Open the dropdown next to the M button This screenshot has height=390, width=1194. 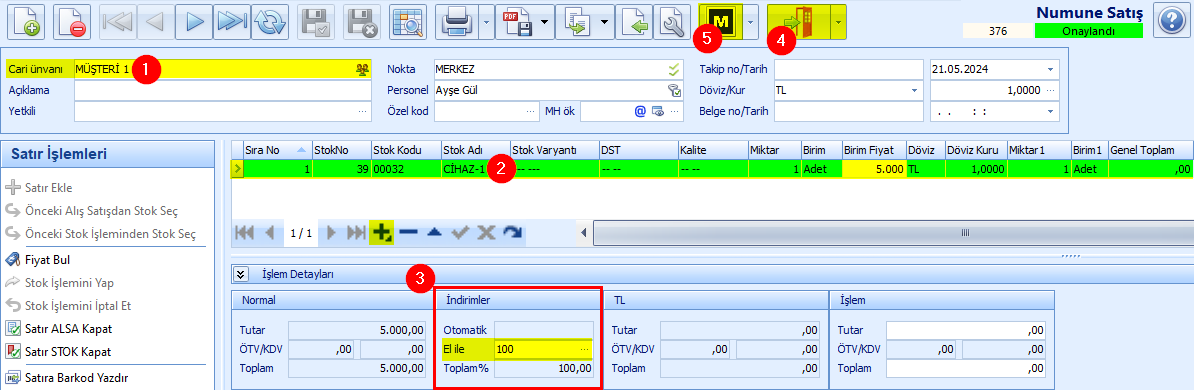point(751,23)
